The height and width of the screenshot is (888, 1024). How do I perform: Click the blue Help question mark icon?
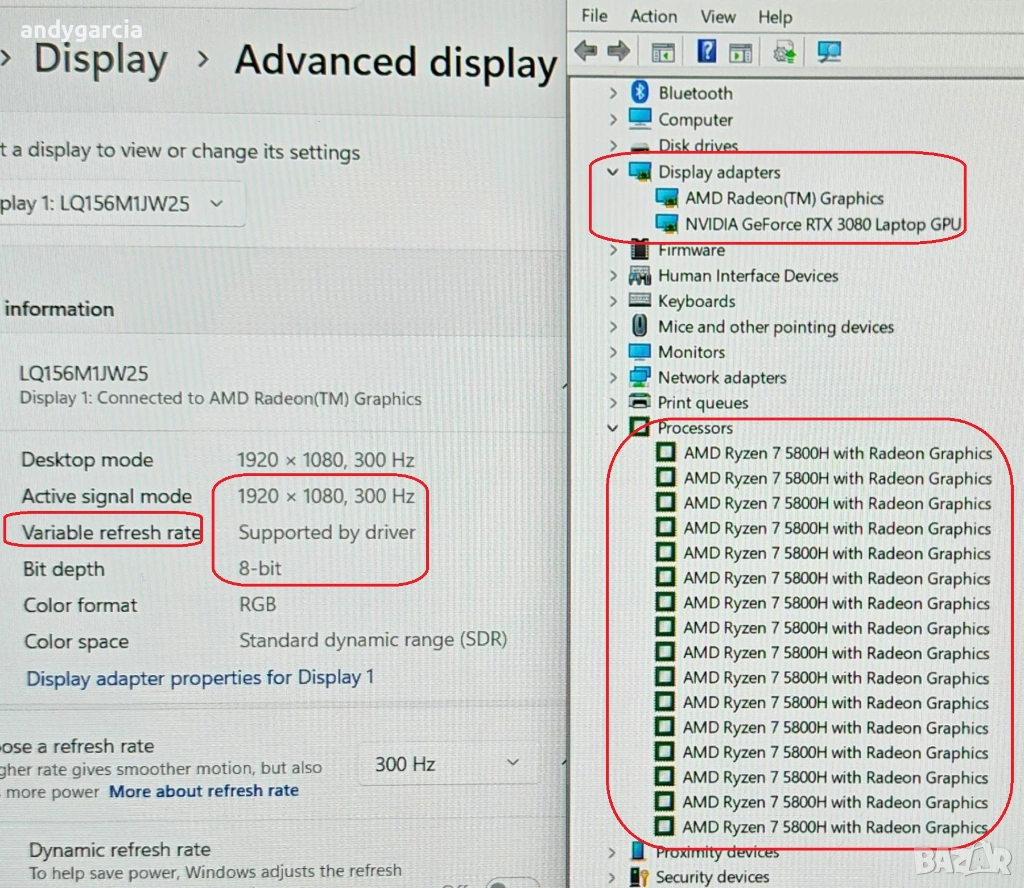pyautogui.click(x=707, y=52)
